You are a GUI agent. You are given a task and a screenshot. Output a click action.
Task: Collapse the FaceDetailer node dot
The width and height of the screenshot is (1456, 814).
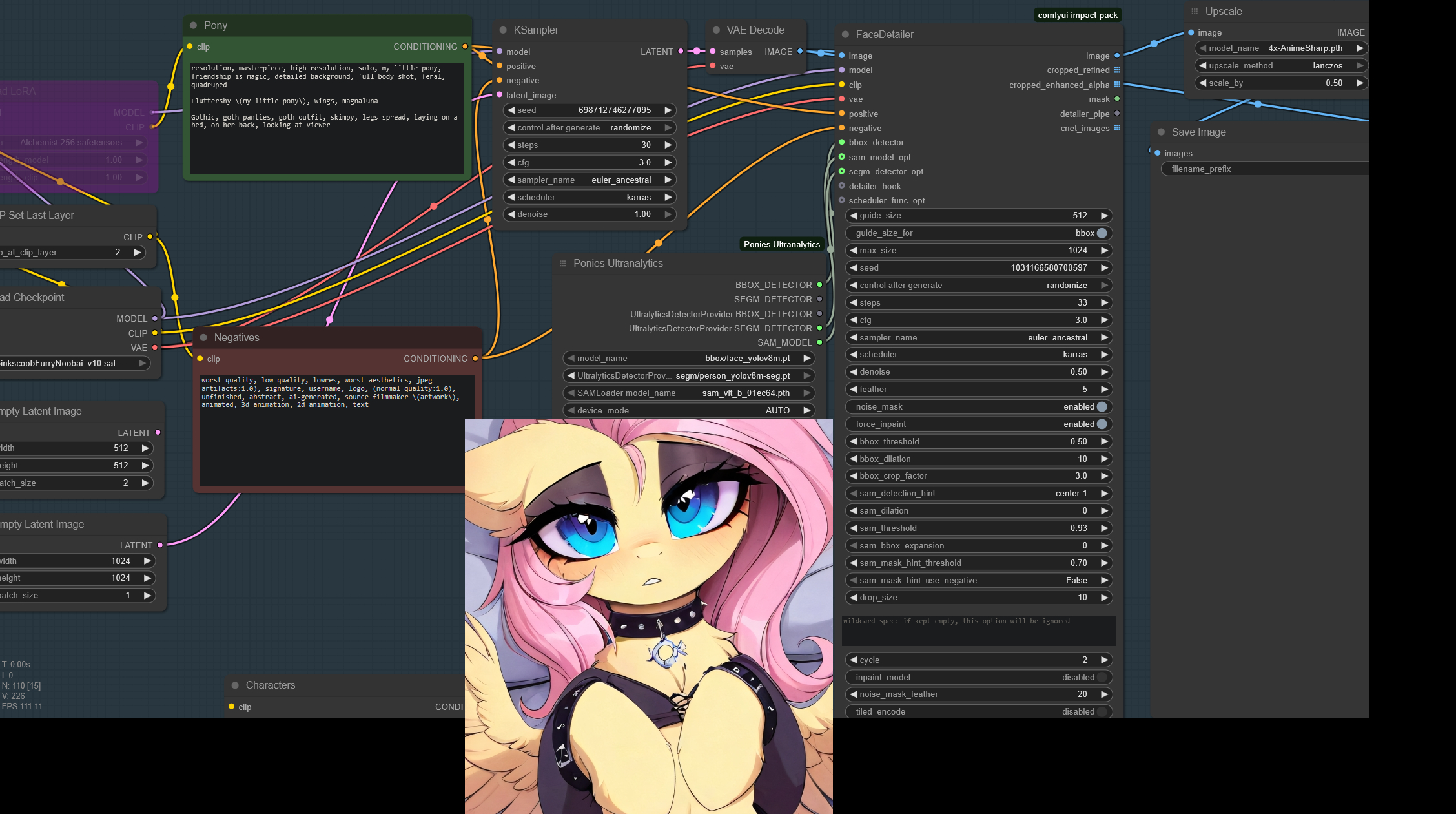pyautogui.click(x=845, y=35)
